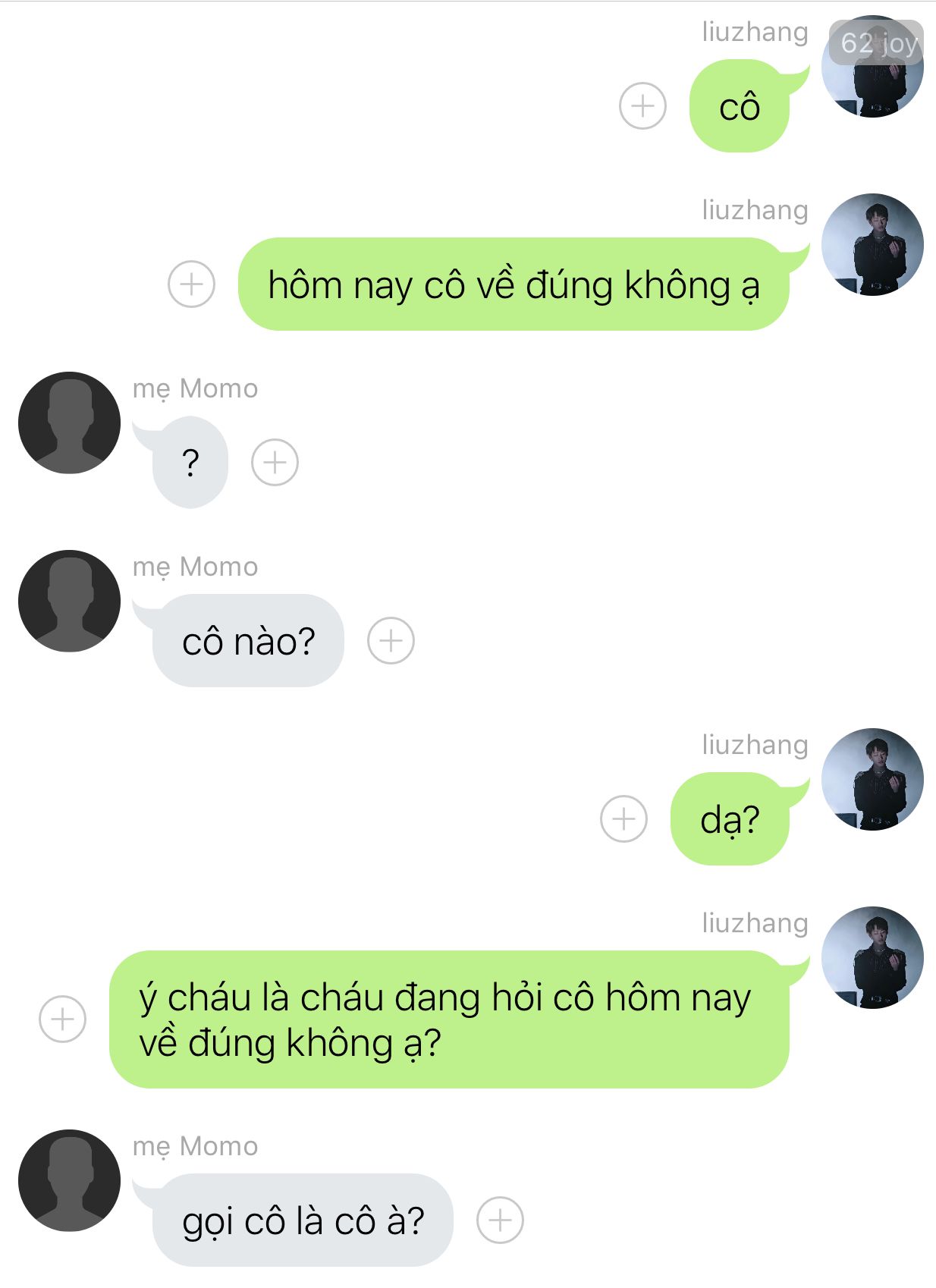Open mẹ Momo avatar beside "gọi cô là cô à?"
936x1288 pixels.
pyautogui.click(x=69, y=1180)
